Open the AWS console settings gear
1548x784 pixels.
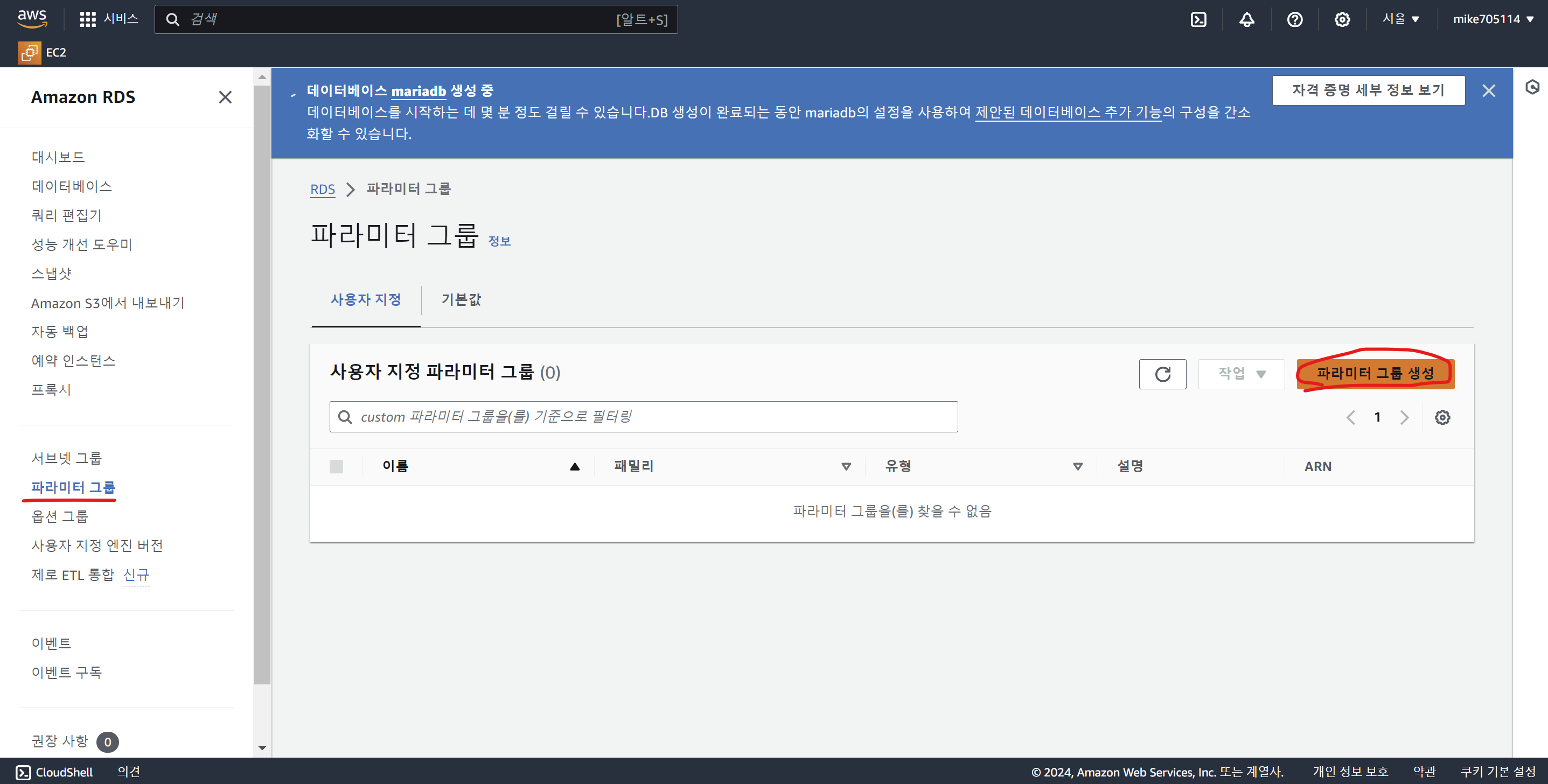click(x=1342, y=19)
